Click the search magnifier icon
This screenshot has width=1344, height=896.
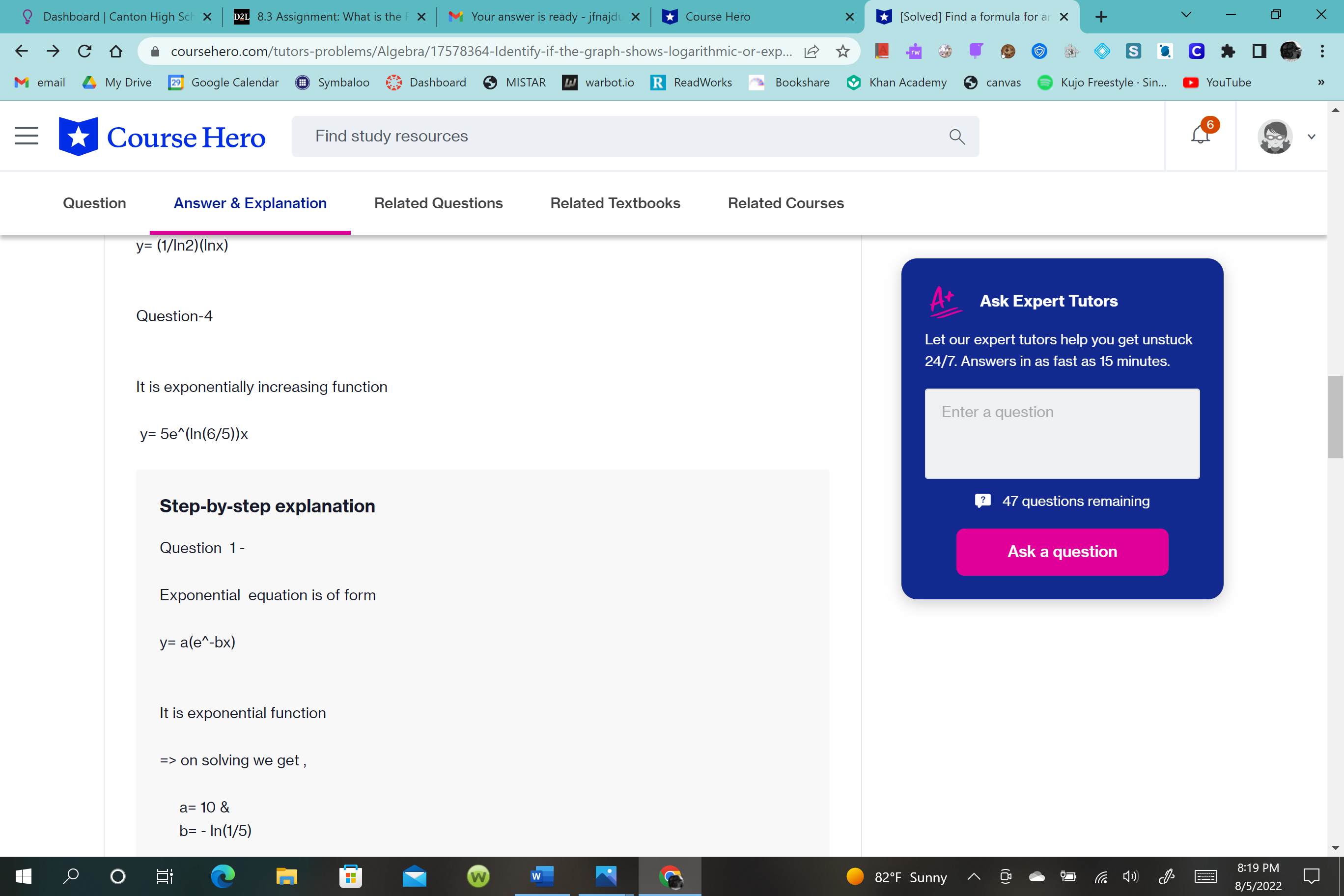pyautogui.click(x=956, y=137)
